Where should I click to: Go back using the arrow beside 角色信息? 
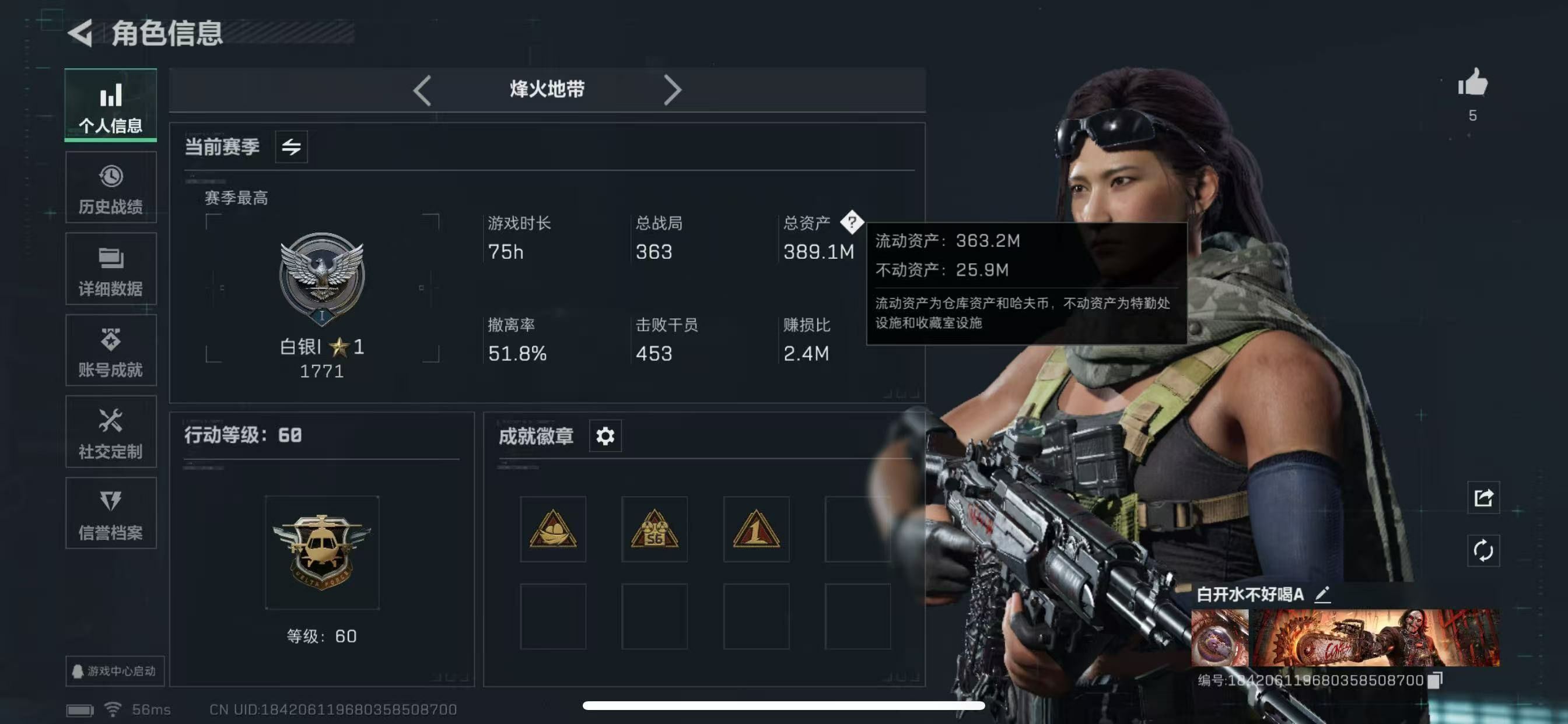pos(80,33)
